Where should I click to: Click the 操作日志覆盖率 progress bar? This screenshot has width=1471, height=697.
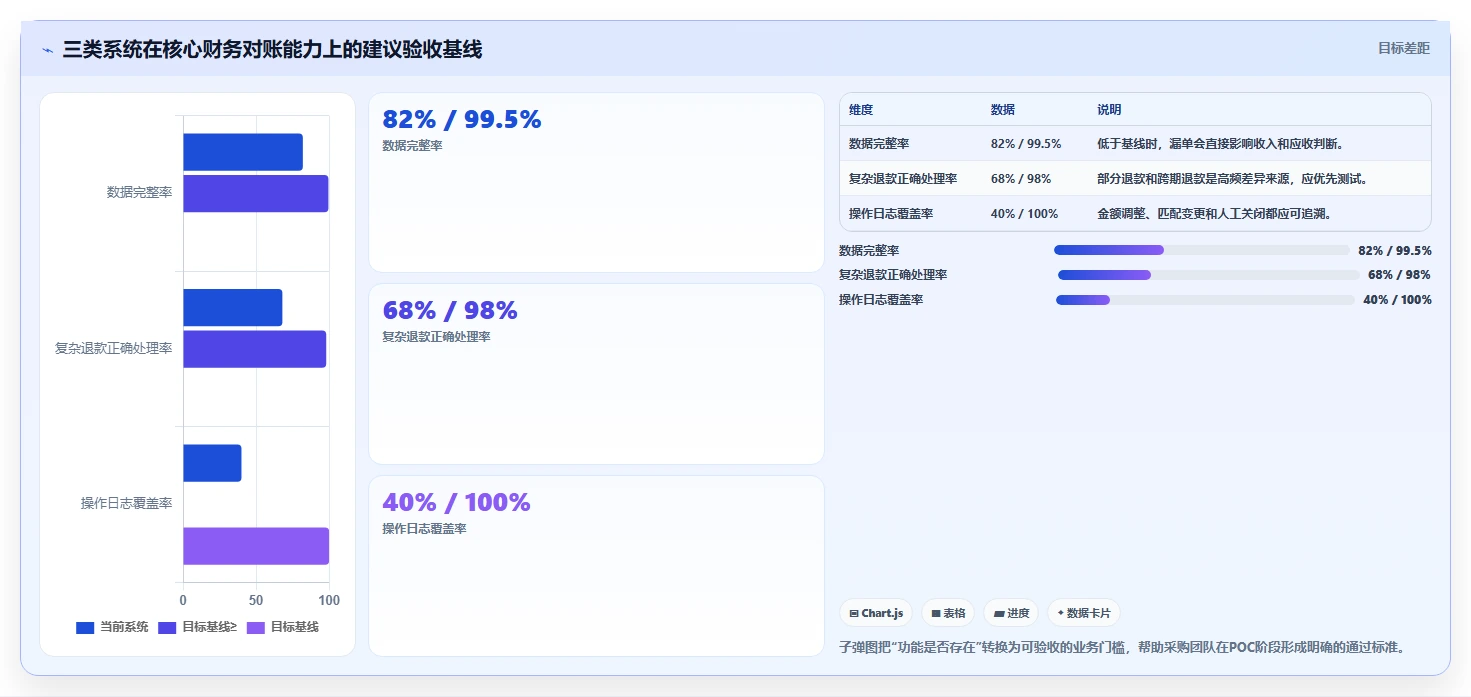1205,300
